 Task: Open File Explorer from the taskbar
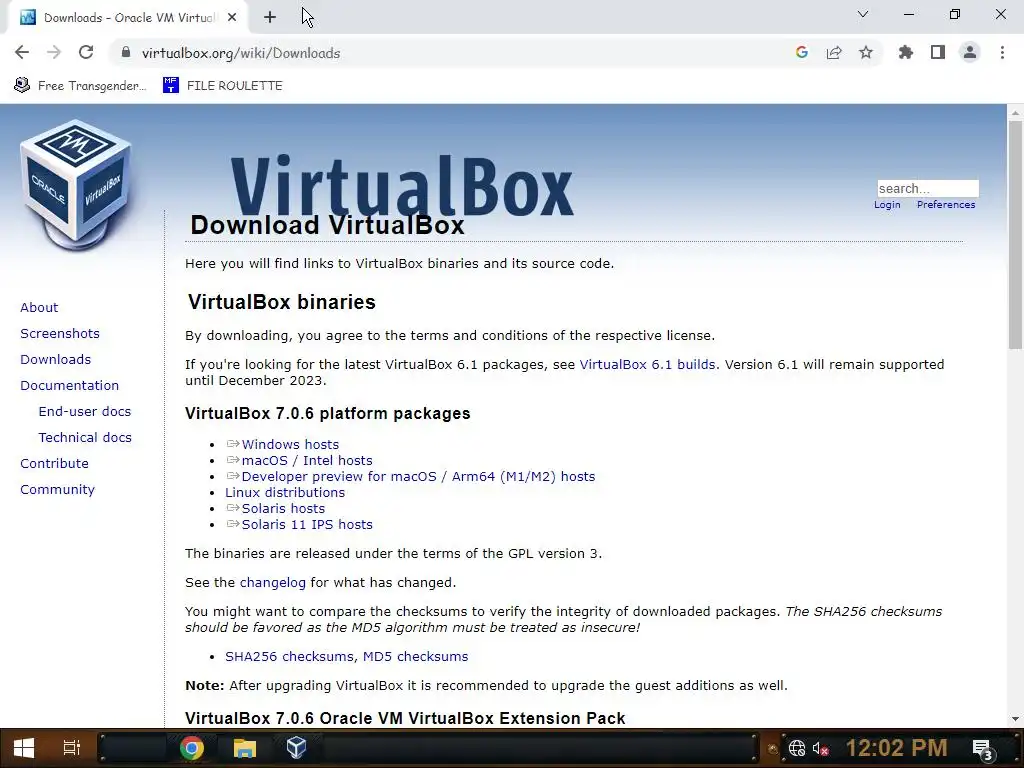pos(244,748)
